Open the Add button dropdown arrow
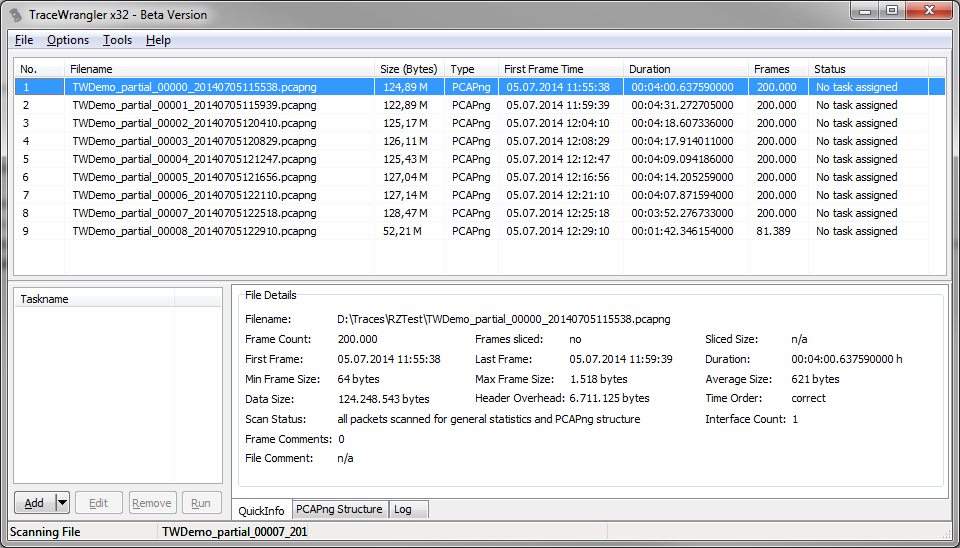 tap(62, 503)
